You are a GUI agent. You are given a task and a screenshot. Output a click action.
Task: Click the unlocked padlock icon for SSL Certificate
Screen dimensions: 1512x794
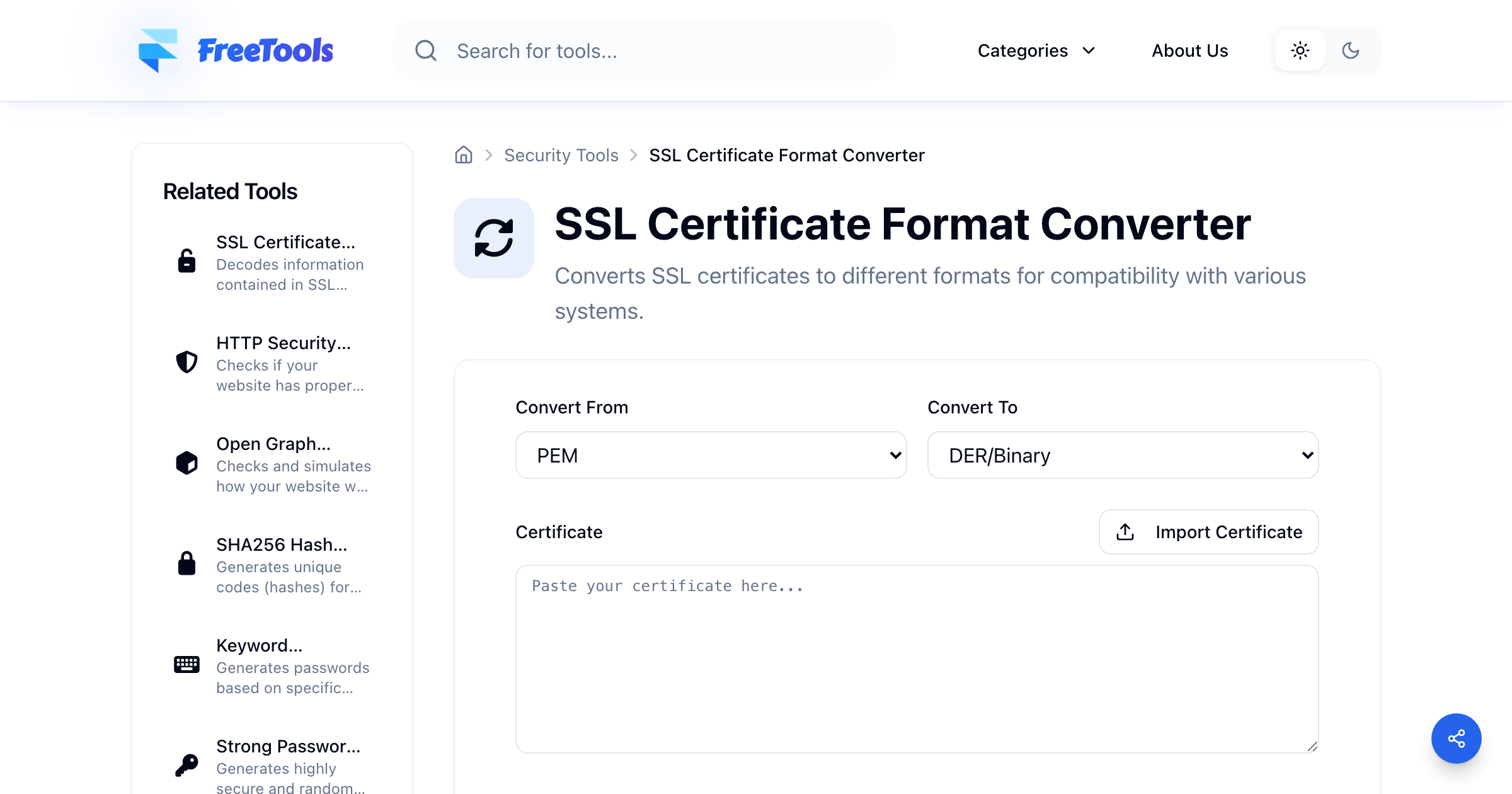[186, 260]
